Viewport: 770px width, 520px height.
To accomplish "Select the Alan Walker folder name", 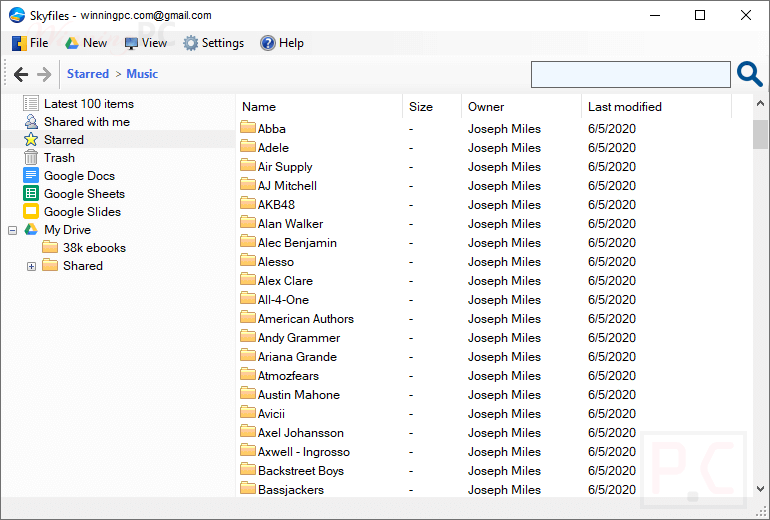I will [290, 223].
